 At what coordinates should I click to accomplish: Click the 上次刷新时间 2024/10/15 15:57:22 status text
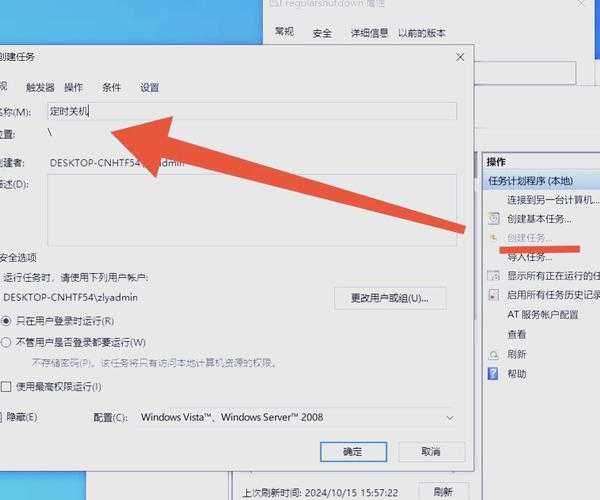tap(321, 493)
